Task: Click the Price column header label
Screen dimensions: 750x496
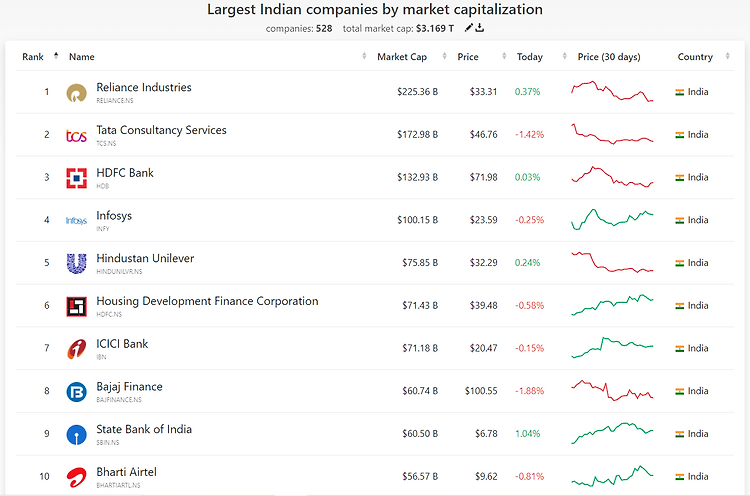Action: tap(468, 56)
